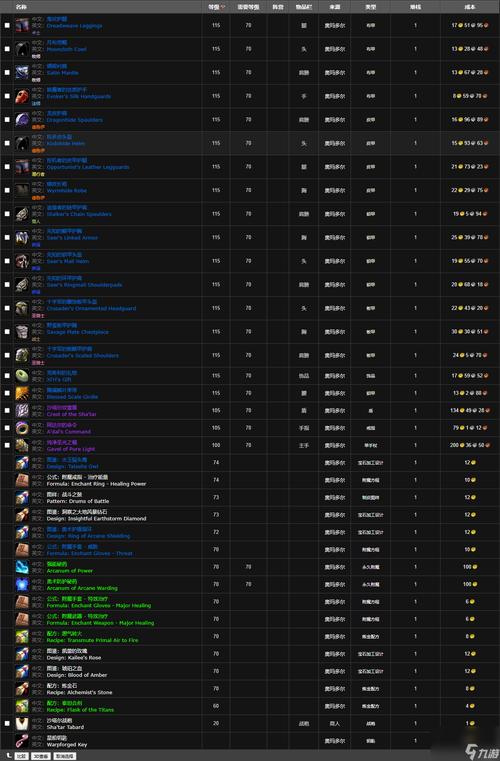Click the Sha'tar Tabard item icon

pyautogui.click(x=22, y=724)
